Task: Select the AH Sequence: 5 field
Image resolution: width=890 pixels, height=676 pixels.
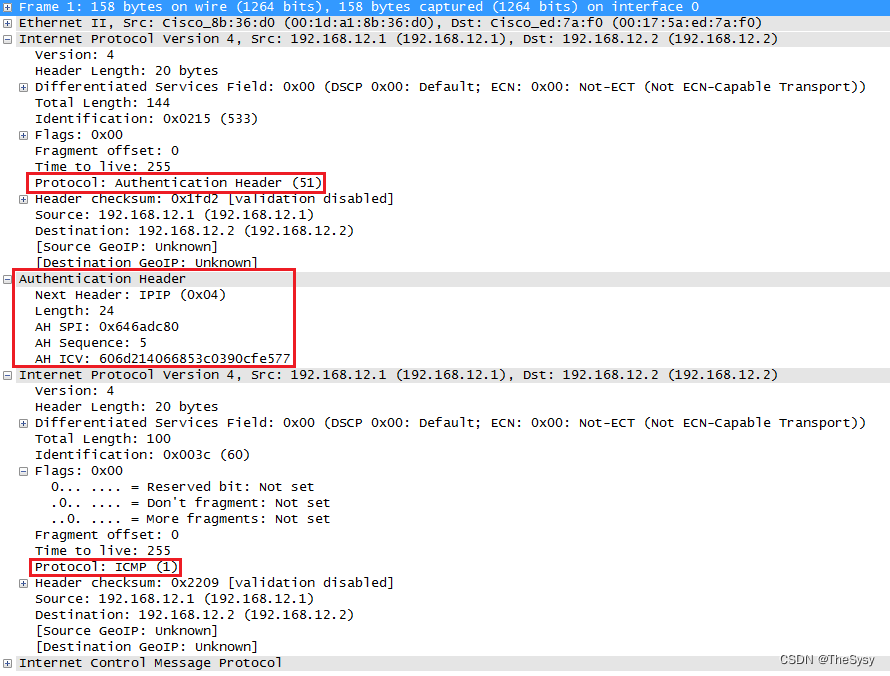Action: click(91, 343)
